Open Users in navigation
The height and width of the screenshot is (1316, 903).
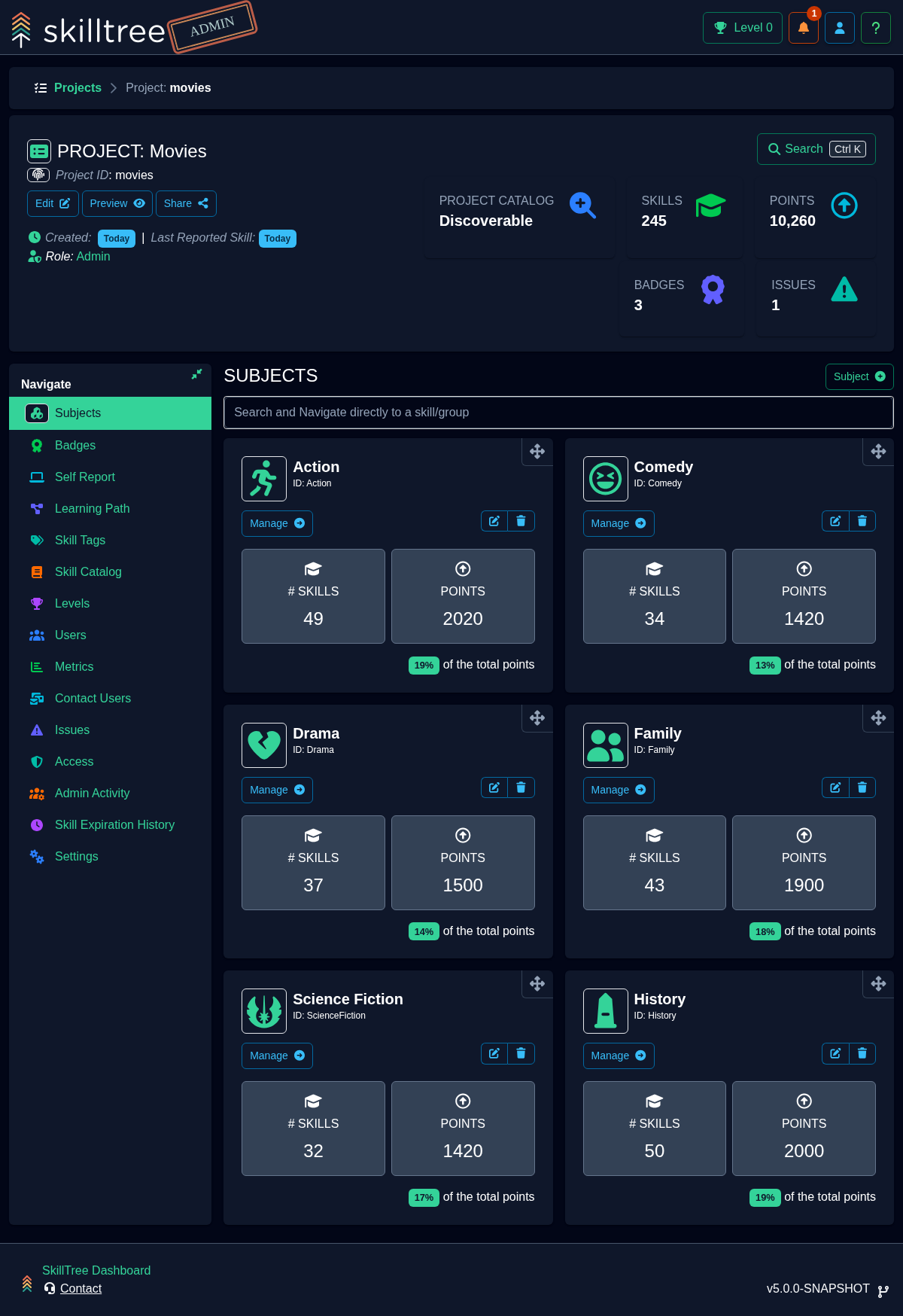(x=110, y=635)
